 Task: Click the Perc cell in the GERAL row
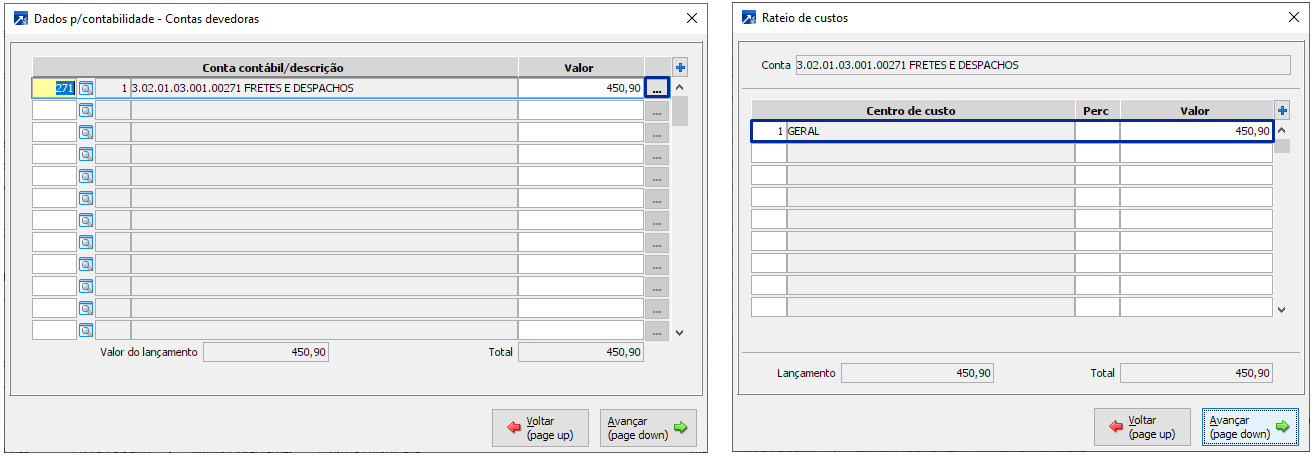1097,131
